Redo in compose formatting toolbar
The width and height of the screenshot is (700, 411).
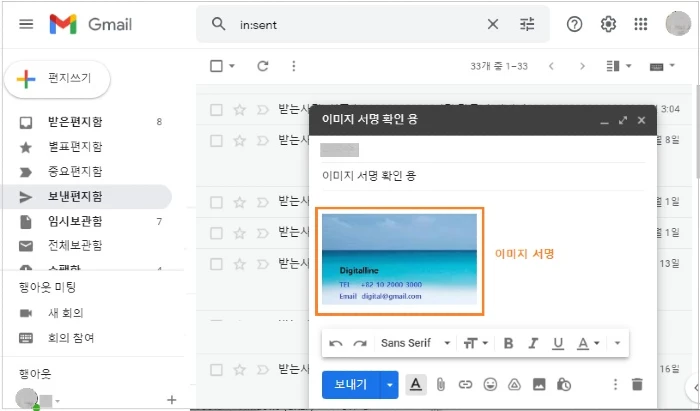click(360, 343)
